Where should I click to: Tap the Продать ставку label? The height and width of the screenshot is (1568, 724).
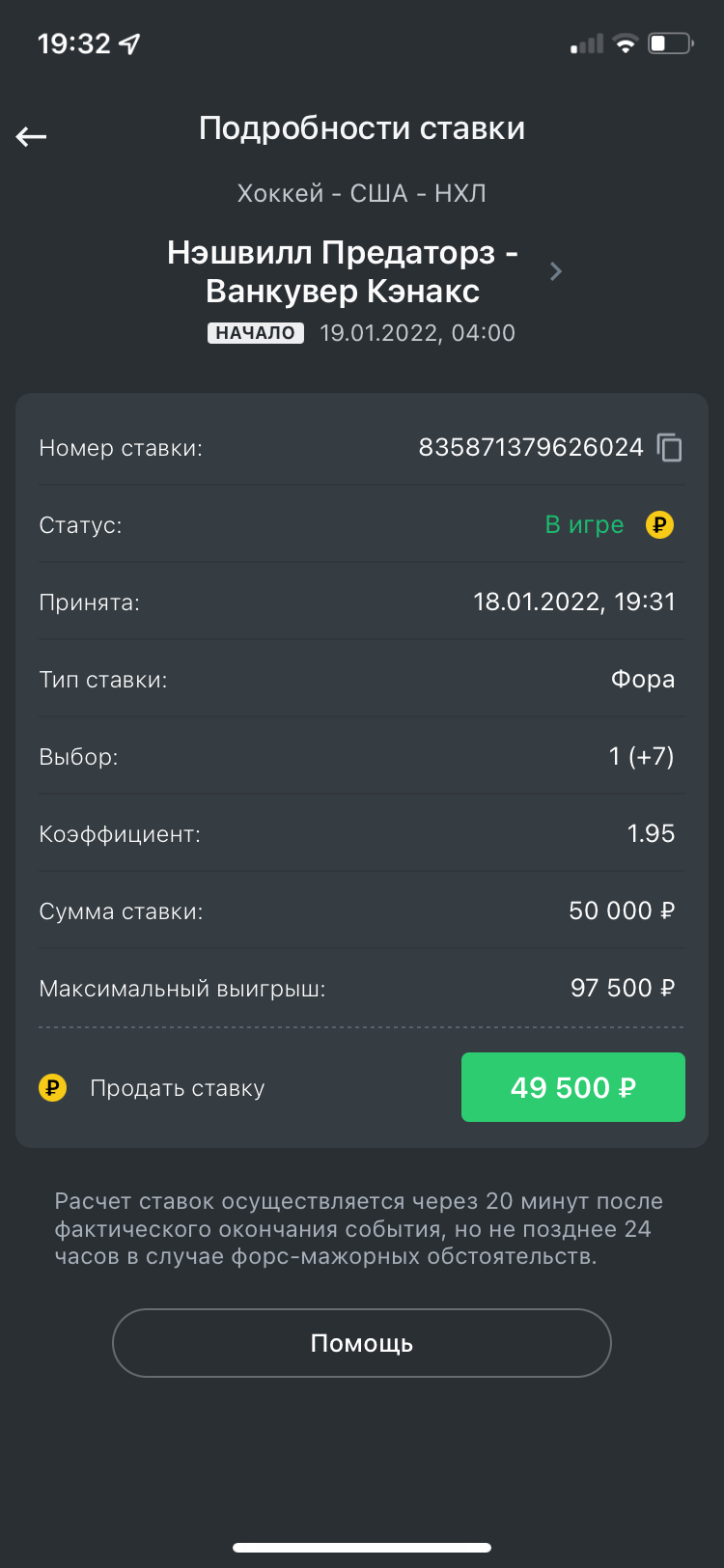(177, 1088)
